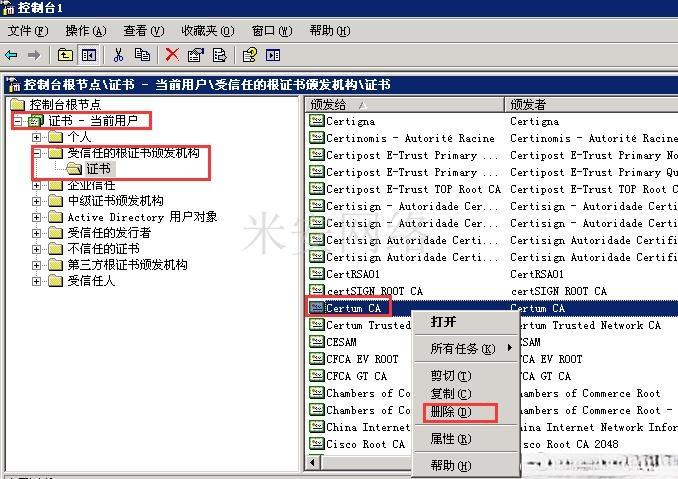Screen dimensions: 678x479
Task: Click the certSIGN ROOT CA certificate icon
Action: pyautogui.click(x=317, y=290)
